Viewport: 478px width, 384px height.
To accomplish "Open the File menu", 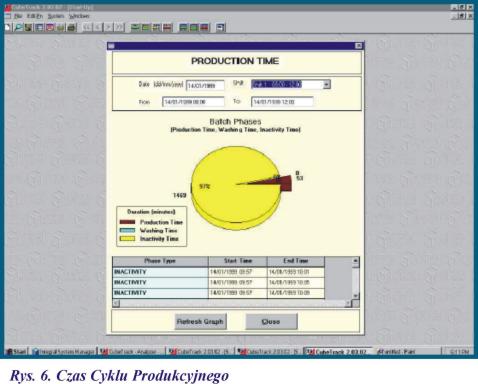I will 18,16.
